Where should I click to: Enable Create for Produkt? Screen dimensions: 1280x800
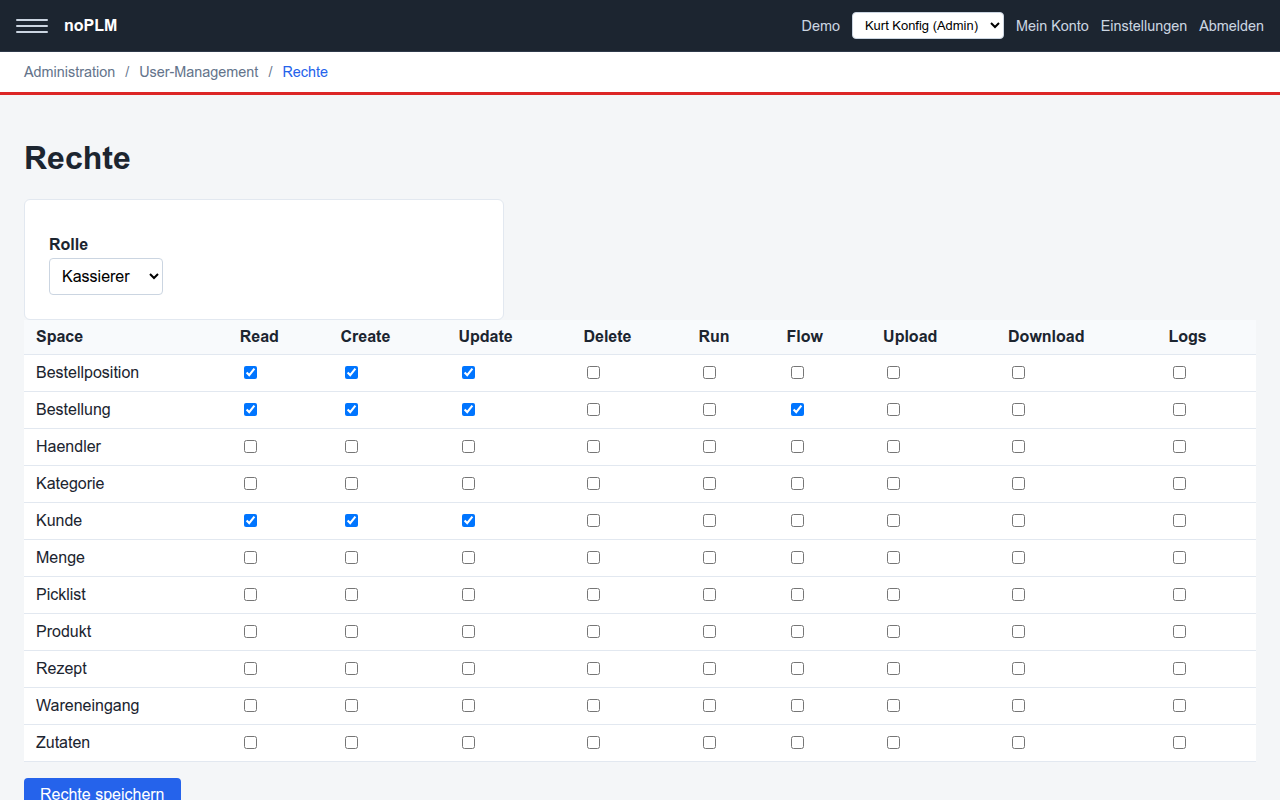pos(352,631)
